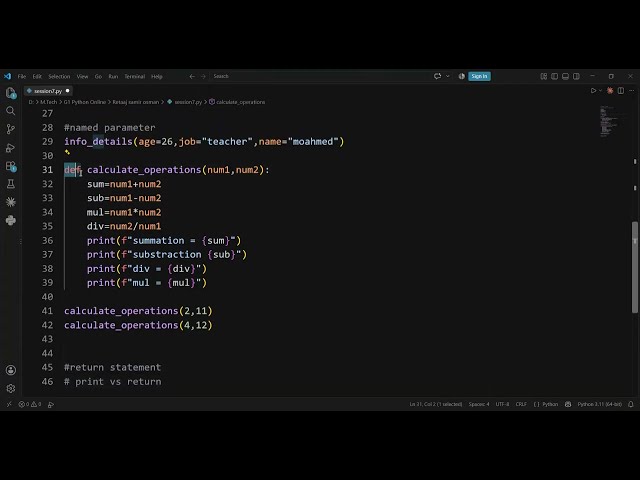Go forward with the right arrow

point(203,76)
